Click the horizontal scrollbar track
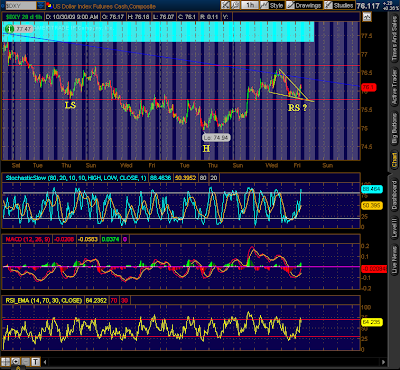Viewport: 400px width, 370px height. pos(214,362)
